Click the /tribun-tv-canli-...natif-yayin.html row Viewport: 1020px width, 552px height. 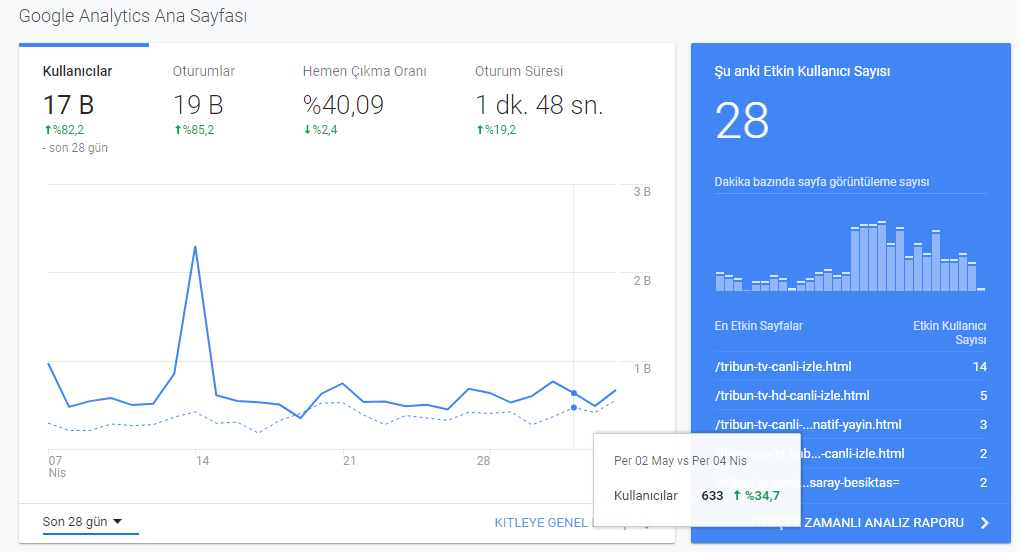[x=850, y=425]
